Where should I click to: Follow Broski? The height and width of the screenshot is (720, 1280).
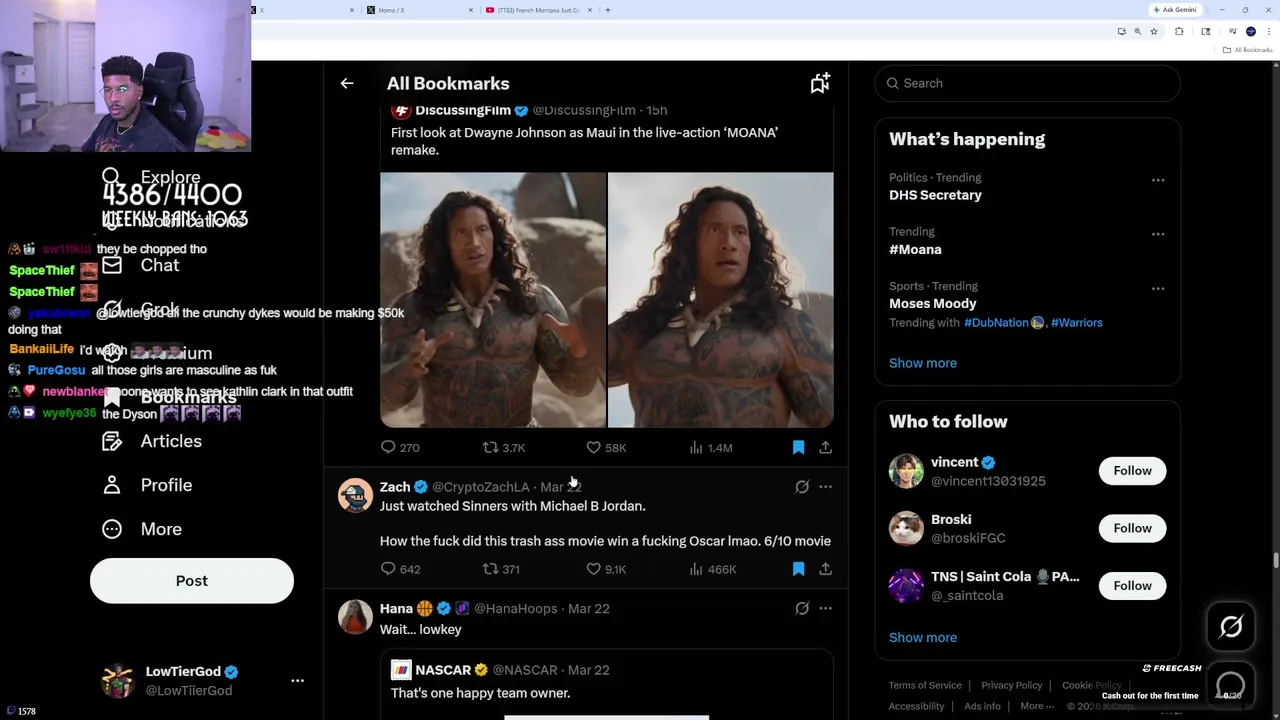coord(1132,528)
